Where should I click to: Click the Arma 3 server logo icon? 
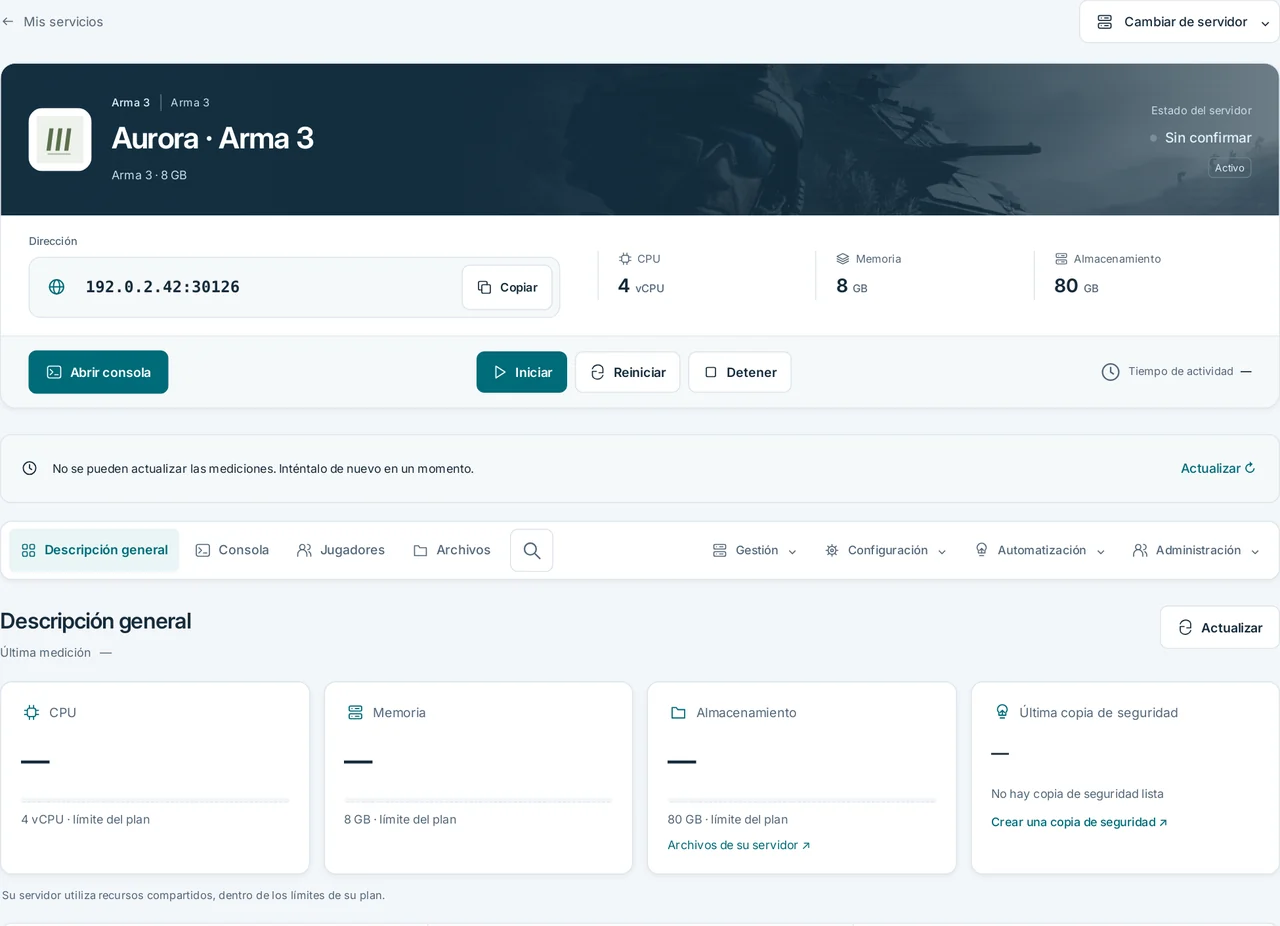pyautogui.click(x=60, y=139)
